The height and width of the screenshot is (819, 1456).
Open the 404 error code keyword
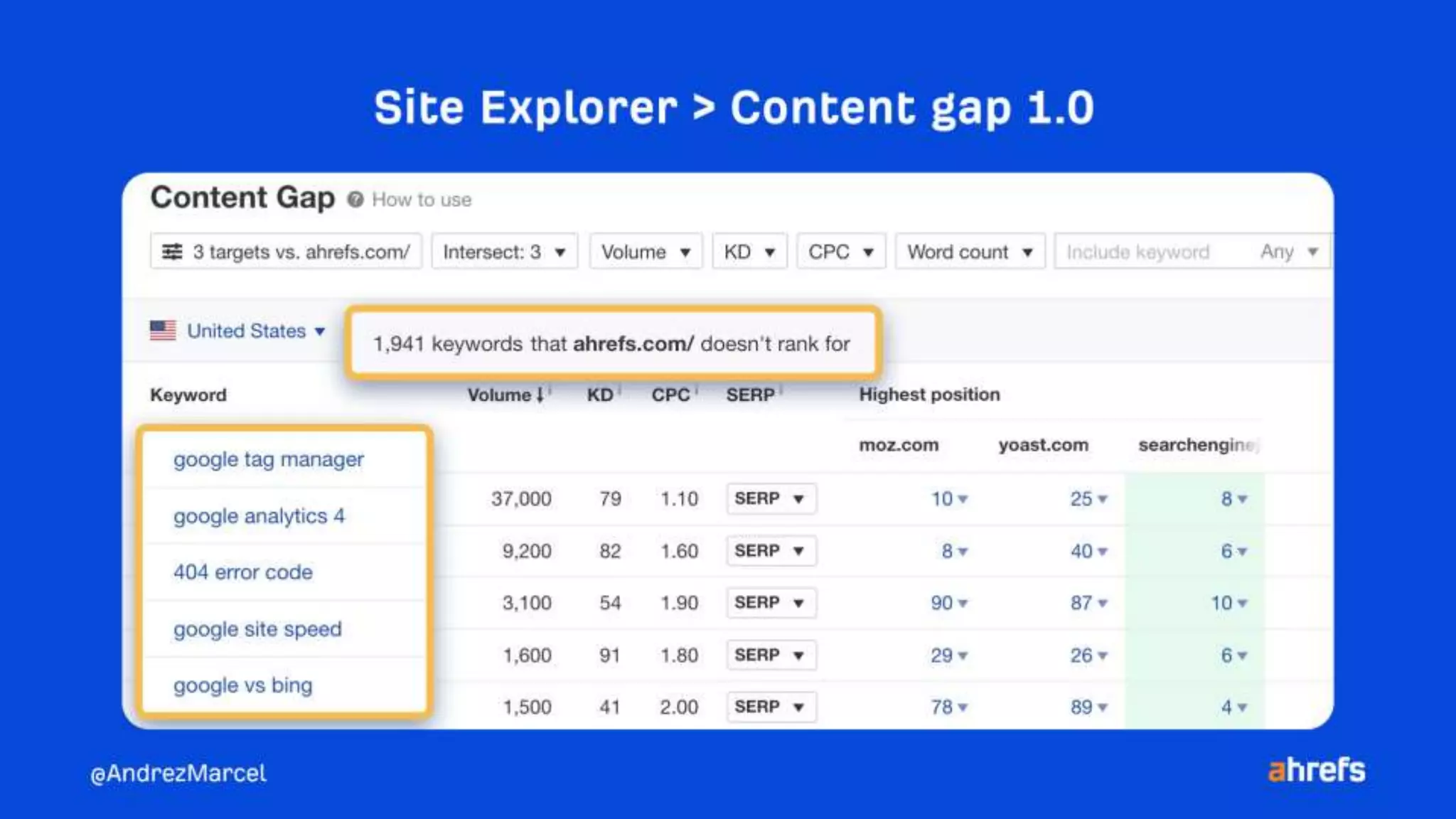pyautogui.click(x=243, y=572)
